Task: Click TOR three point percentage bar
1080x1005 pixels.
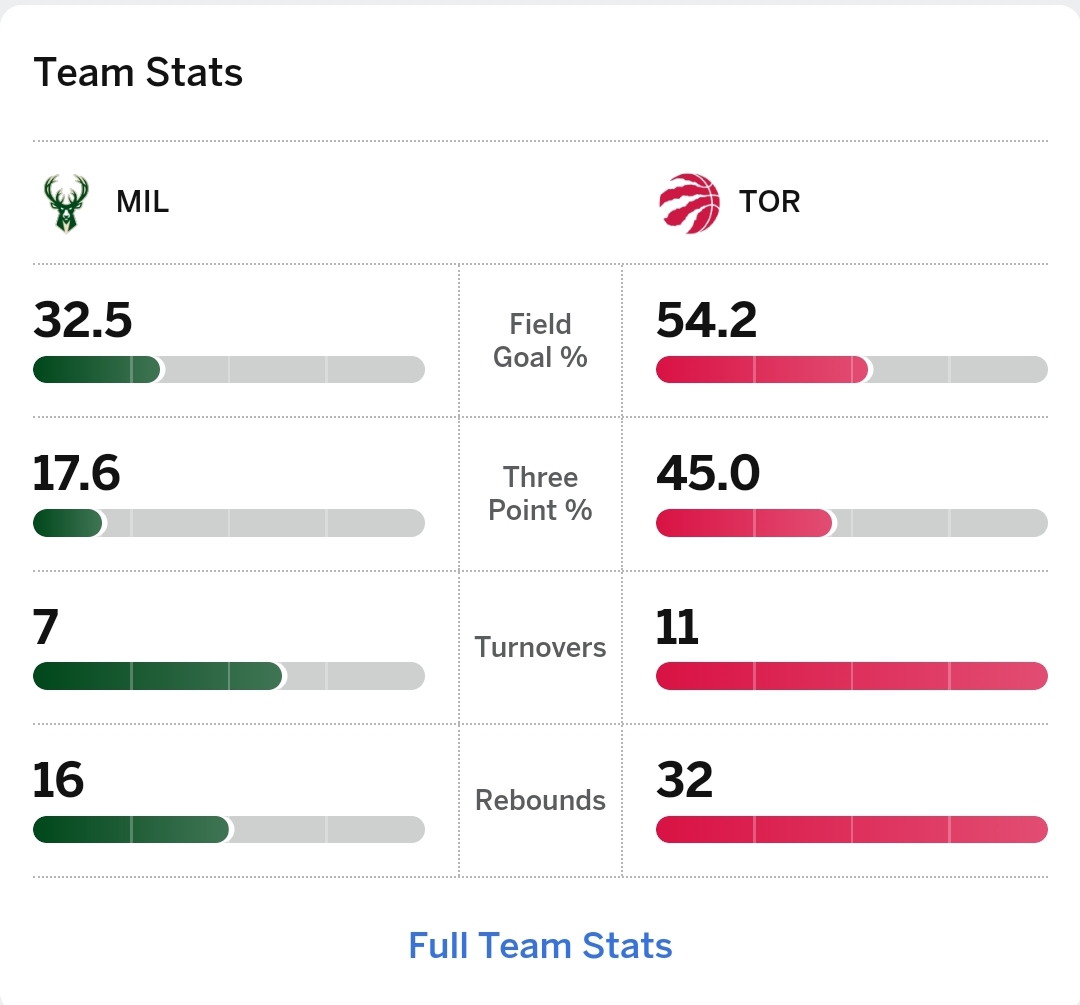Action: (851, 523)
